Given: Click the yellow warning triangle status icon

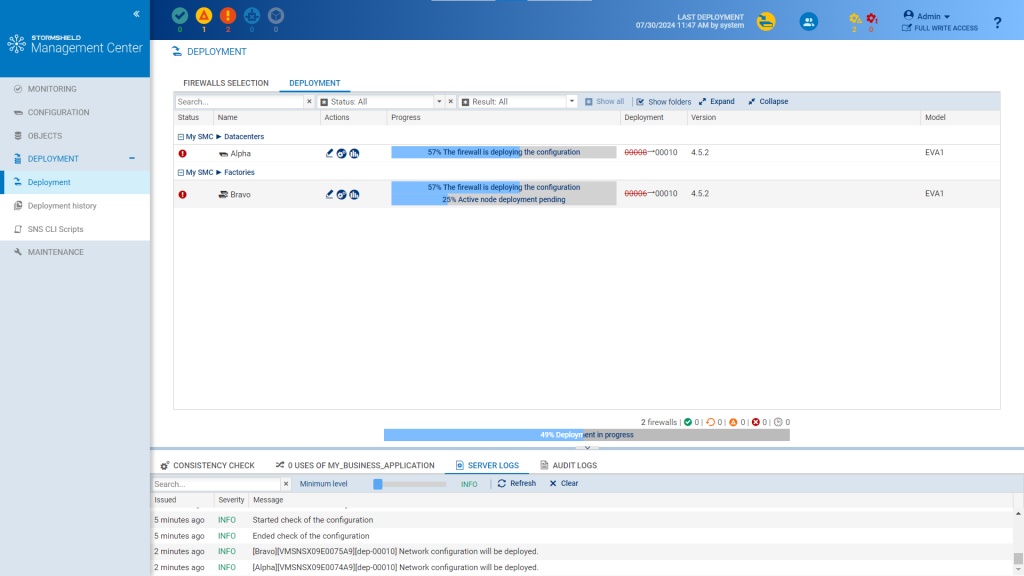Looking at the screenshot, I should [204, 16].
